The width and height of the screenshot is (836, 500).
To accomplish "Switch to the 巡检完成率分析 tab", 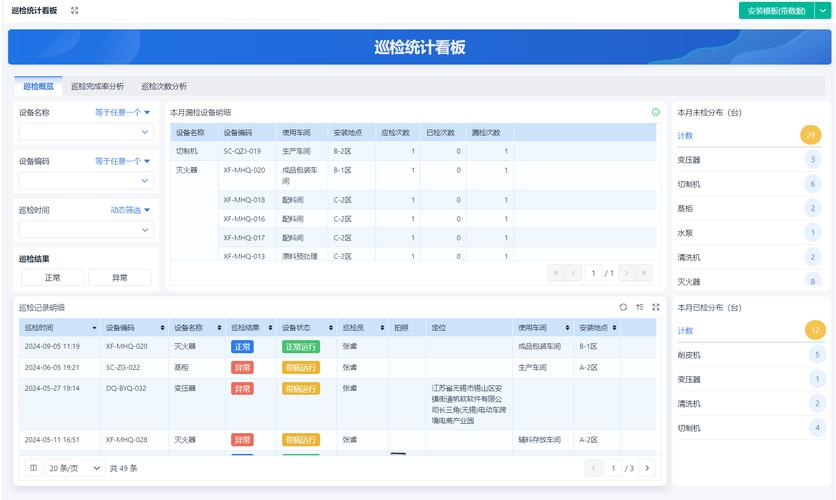I will pyautogui.click(x=97, y=86).
